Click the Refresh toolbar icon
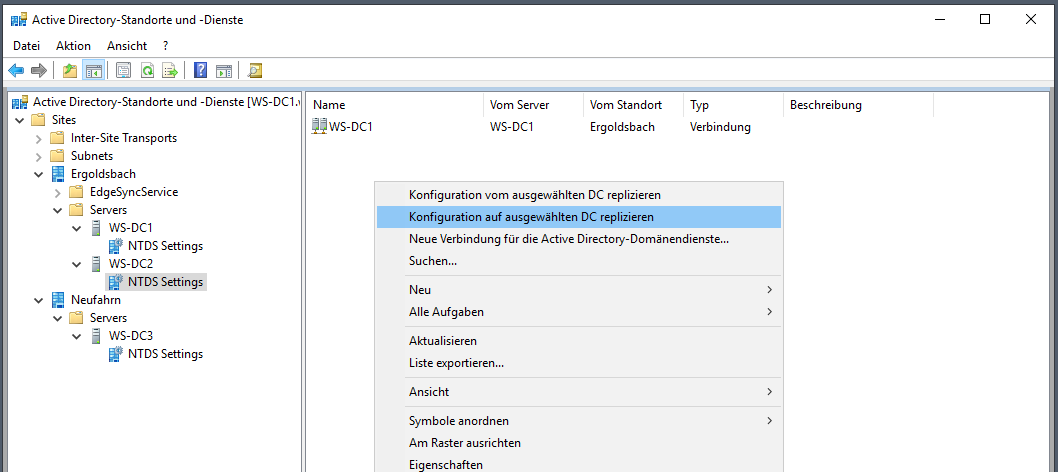Viewport: 1058px width, 472px height. pyautogui.click(x=147, y=70)
